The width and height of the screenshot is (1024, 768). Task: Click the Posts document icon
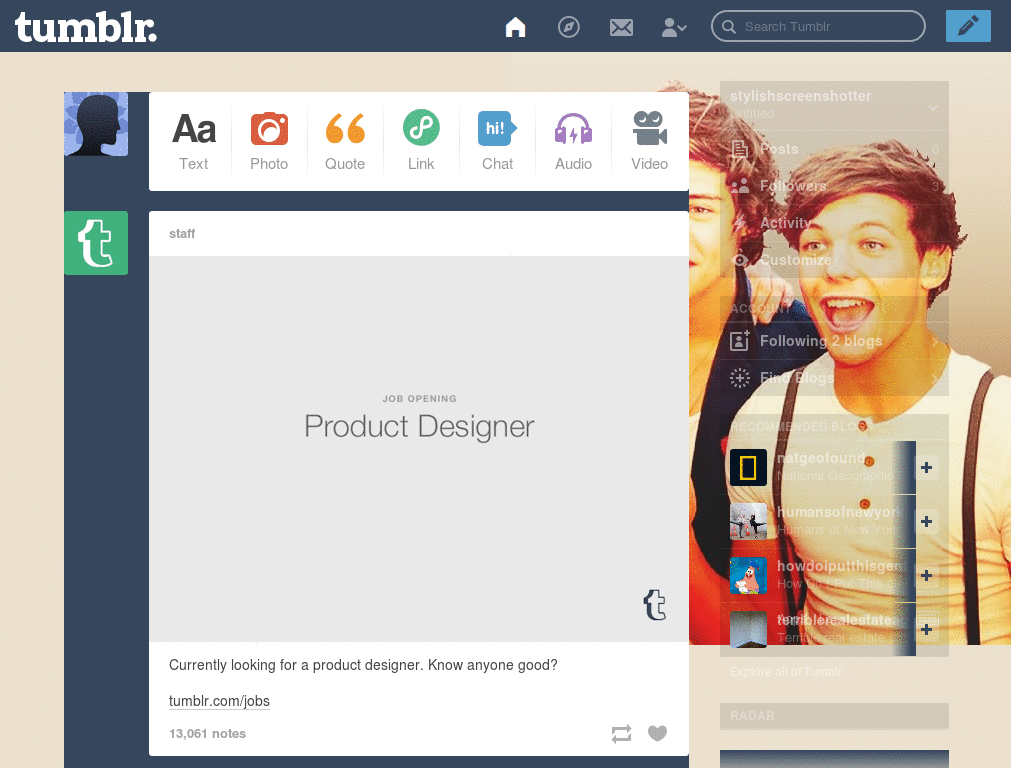[739, 150]
